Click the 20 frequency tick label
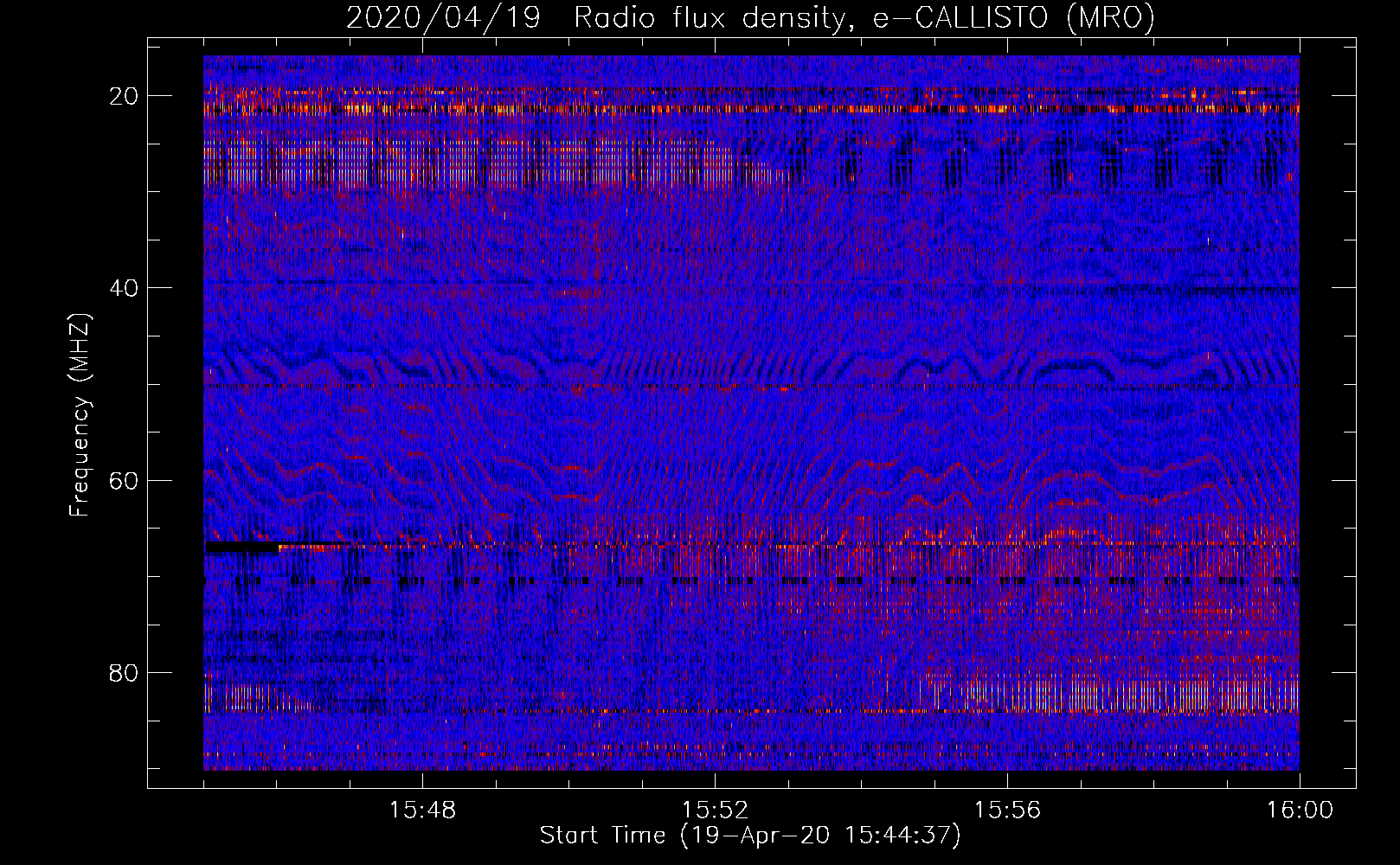1400x865 pixels. point(124,96)
